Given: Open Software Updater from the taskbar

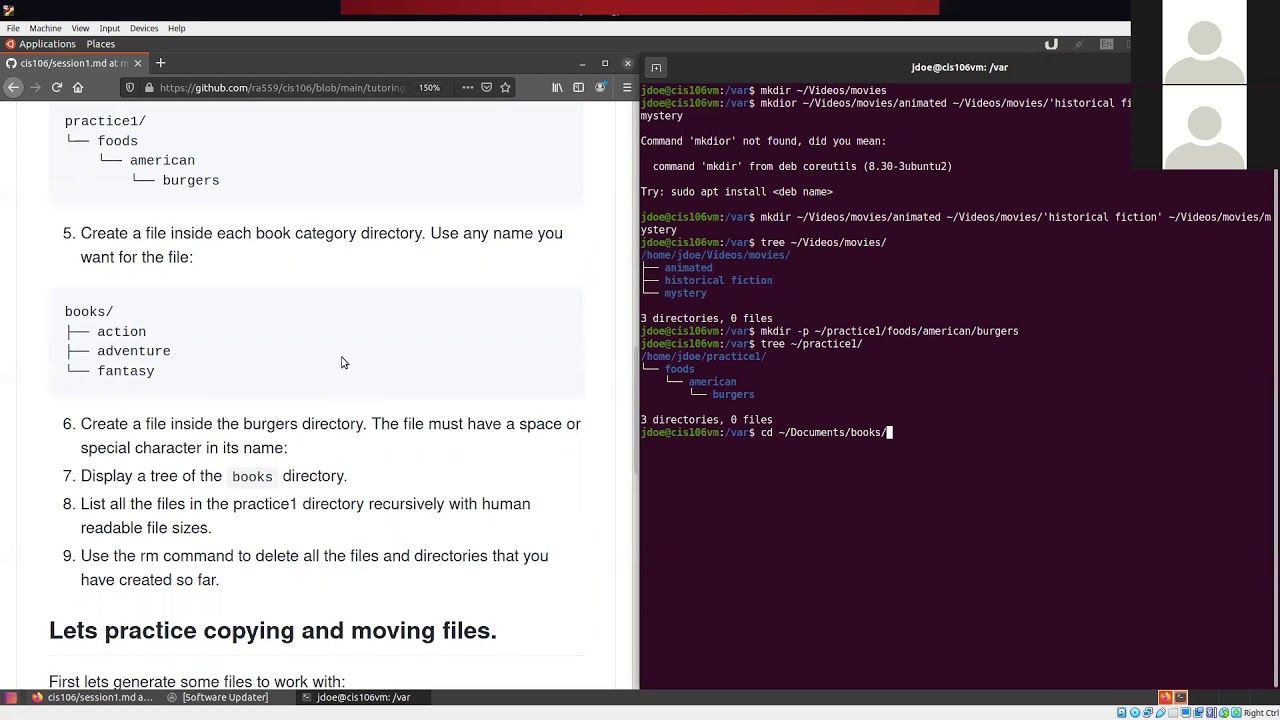Looking at the screenshot, I should 218,697.
